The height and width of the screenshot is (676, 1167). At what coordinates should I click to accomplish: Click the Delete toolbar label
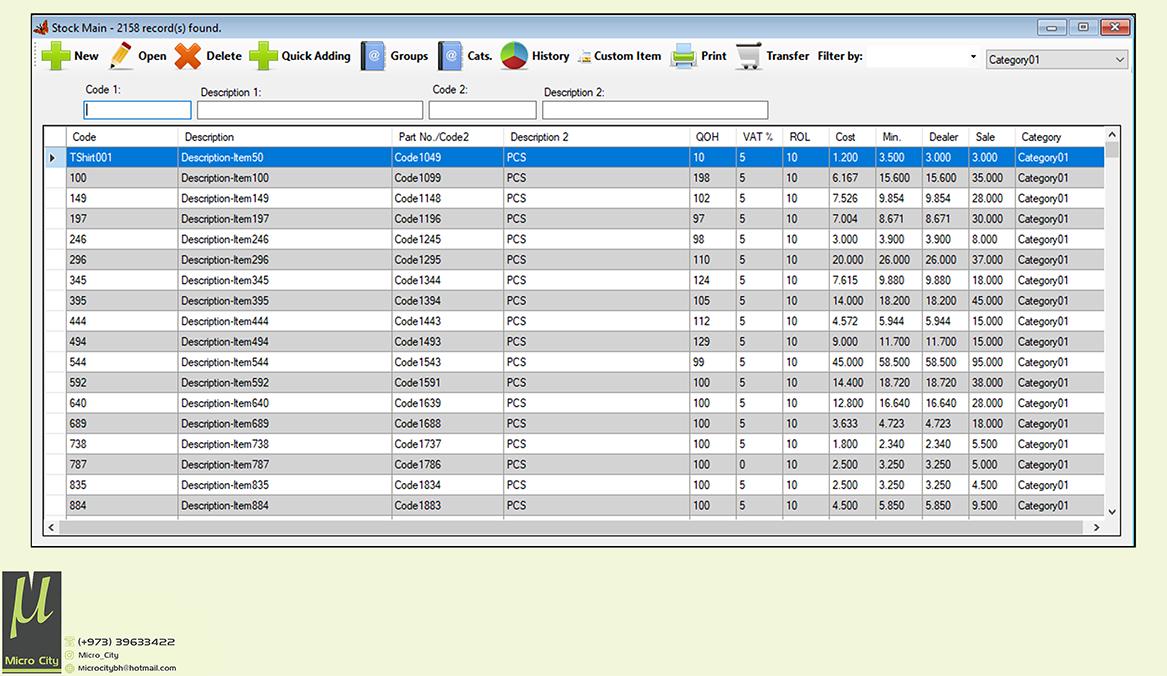[224, 56]
